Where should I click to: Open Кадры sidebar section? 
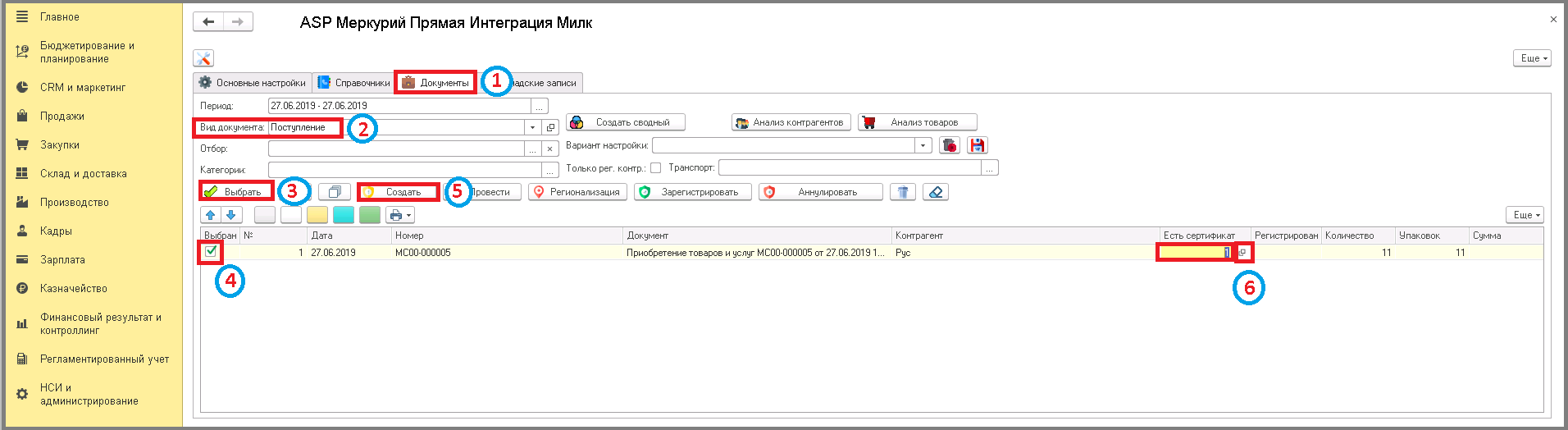[56, 231]
